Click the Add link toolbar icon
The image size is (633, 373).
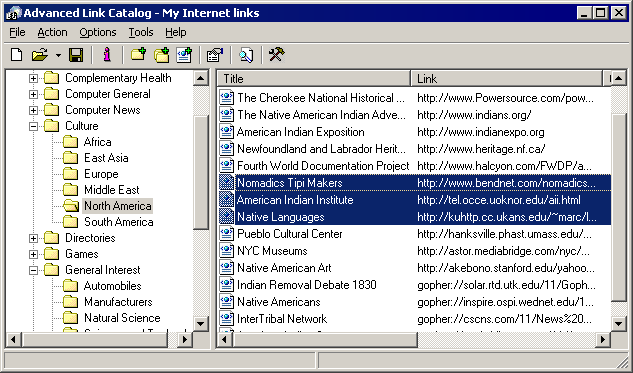[184, 54]
